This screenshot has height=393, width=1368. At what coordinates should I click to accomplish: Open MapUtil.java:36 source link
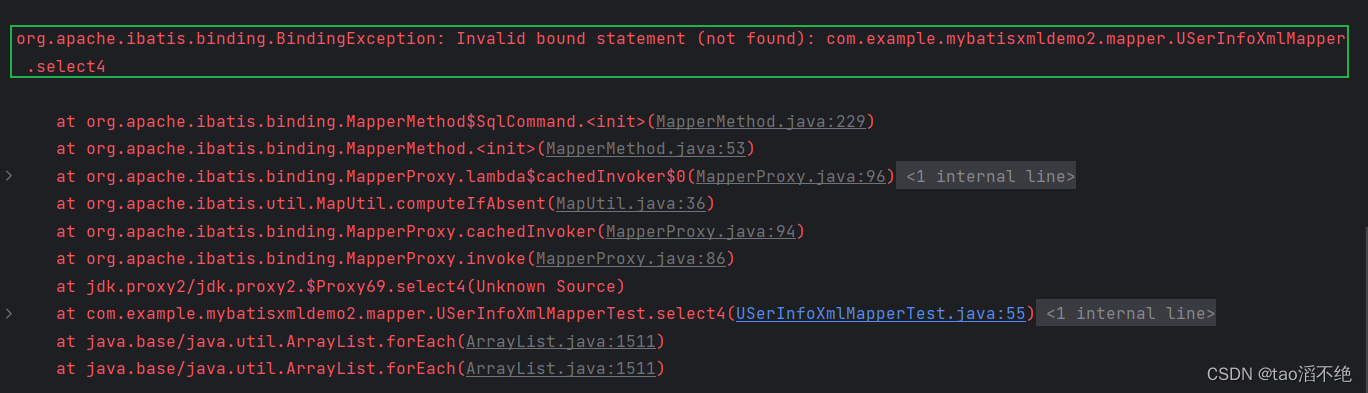630,204
